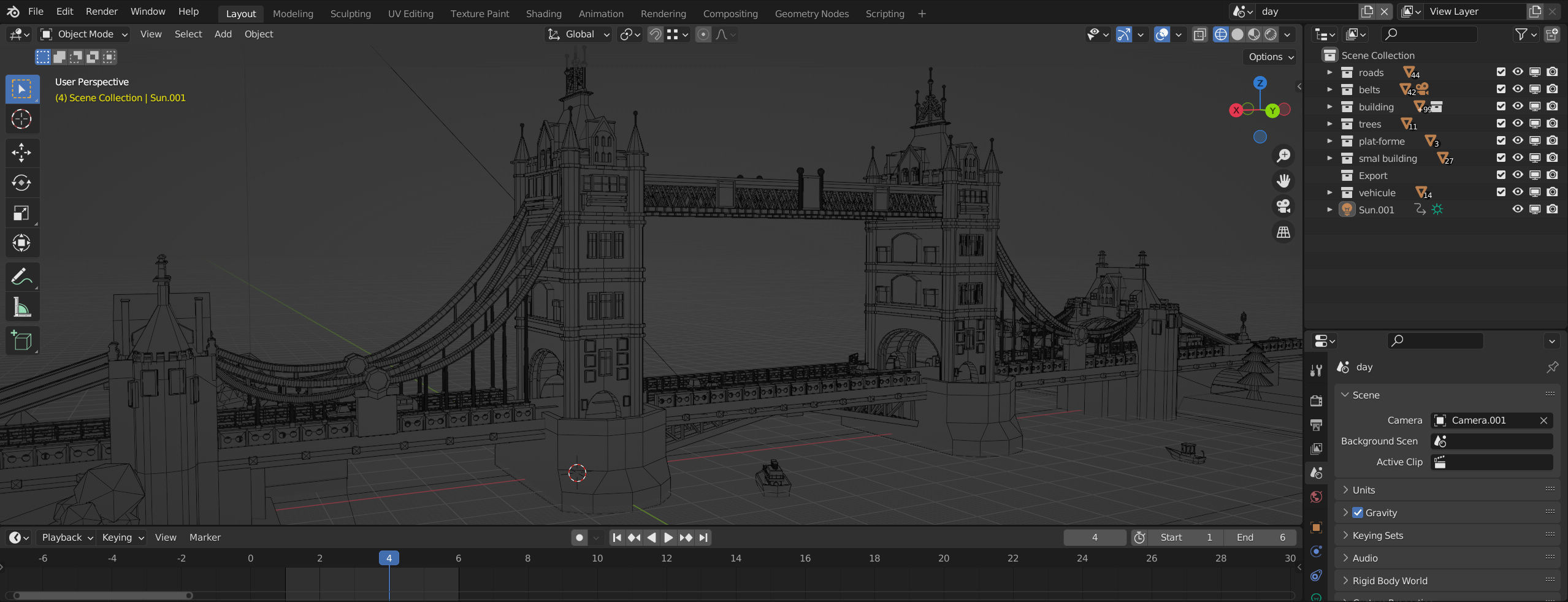Switch to wireframe viewport shading
The width and height of the screenshot is (1568, 602).
(x=1220, y=34)
